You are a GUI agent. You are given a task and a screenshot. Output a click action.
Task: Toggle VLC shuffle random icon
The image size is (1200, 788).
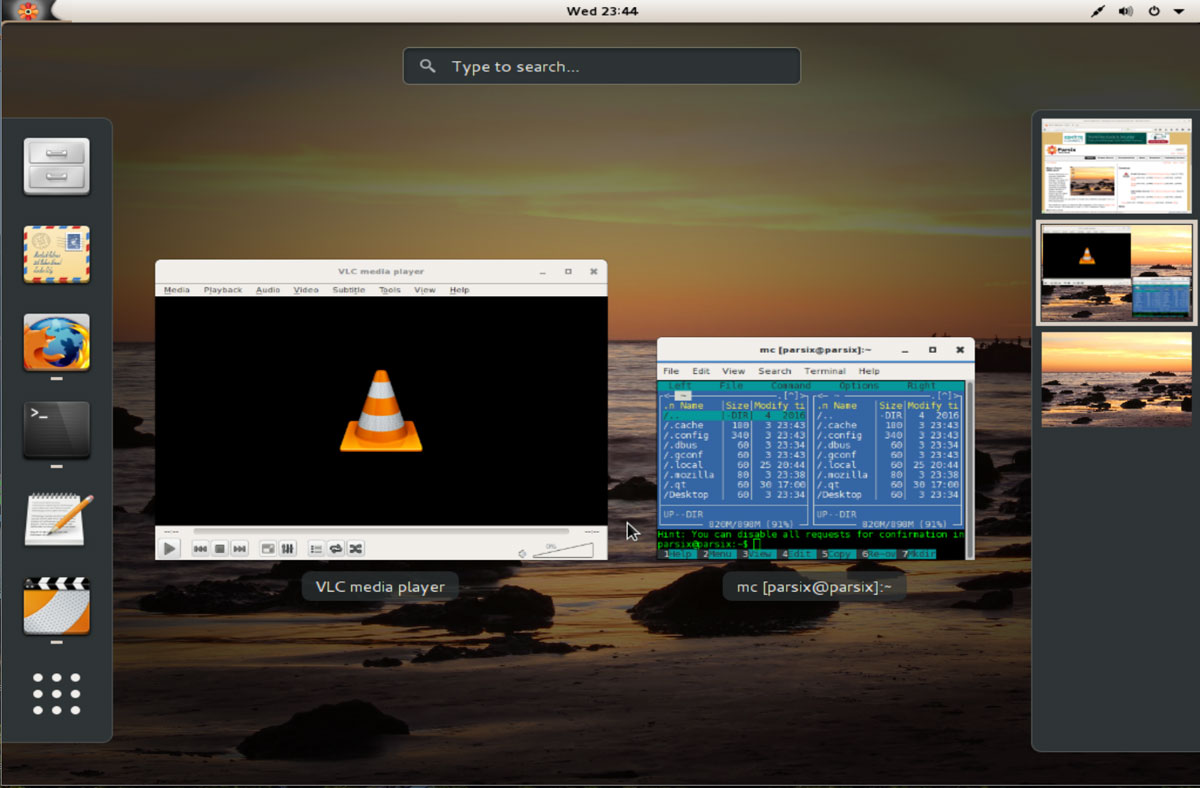pos(356,548)
